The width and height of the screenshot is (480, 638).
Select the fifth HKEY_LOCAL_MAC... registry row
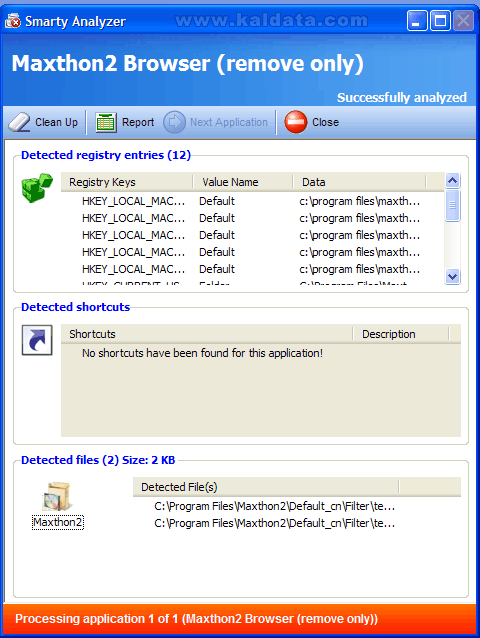252,269
